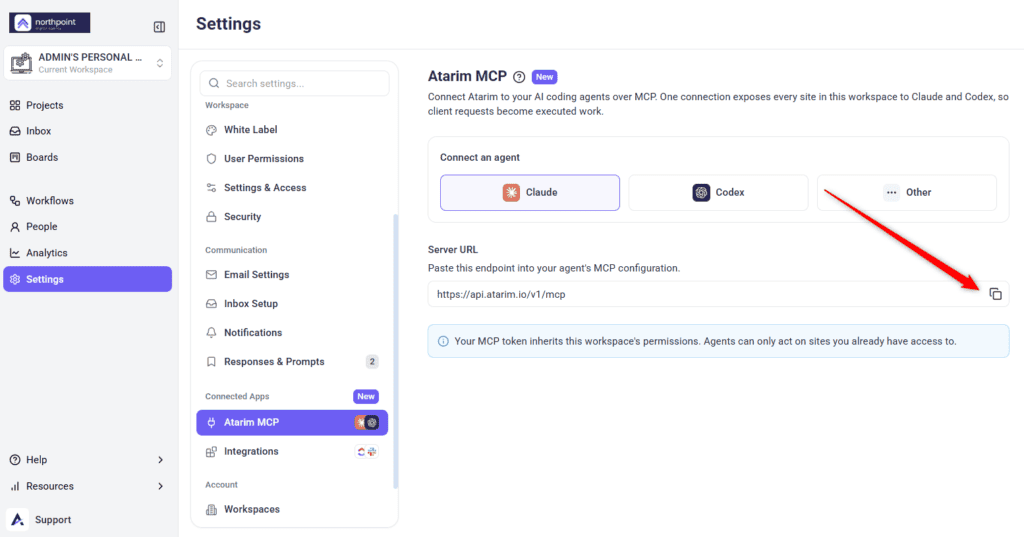Select the Other agent option
The height and width of the screenshot is (537, 1024).
click(x=907, y=193)
